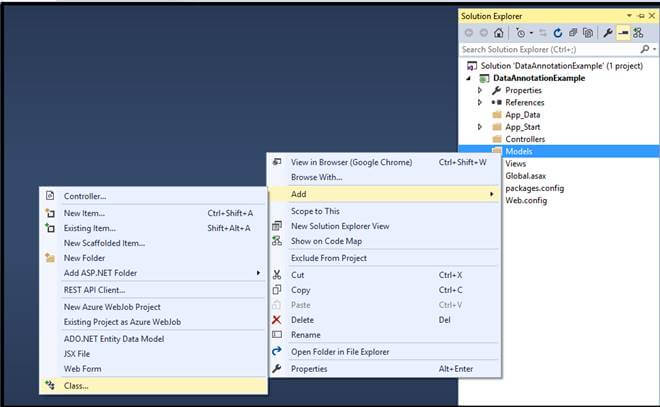Choose Browse With... from context menu
This screenshot has width=660, height=407.
pyautogui.click(x=384, y=177)
